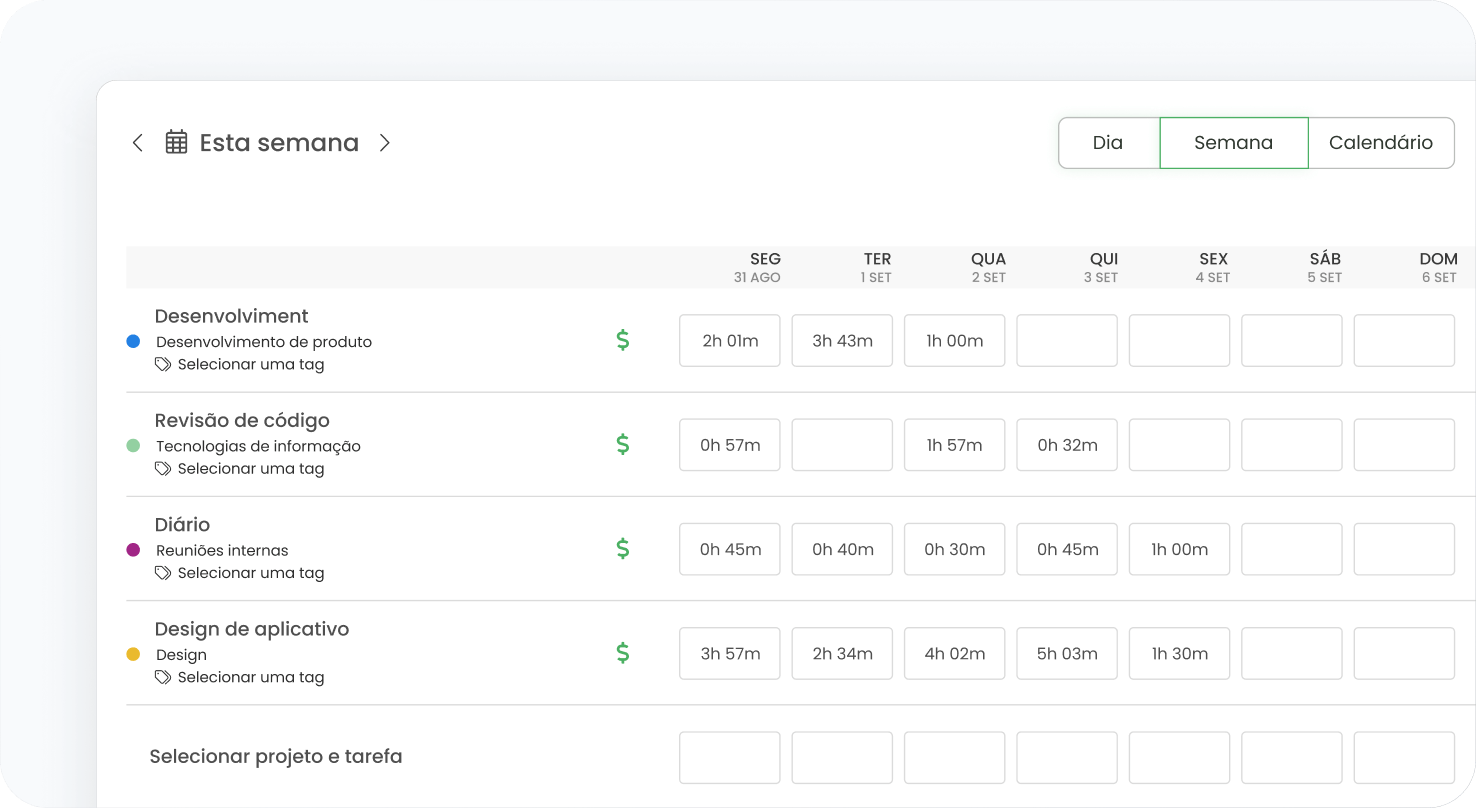Toggle billable dollar icon for Diário row
Viewport: 1476px width, 808px height.
click(622, 549)
